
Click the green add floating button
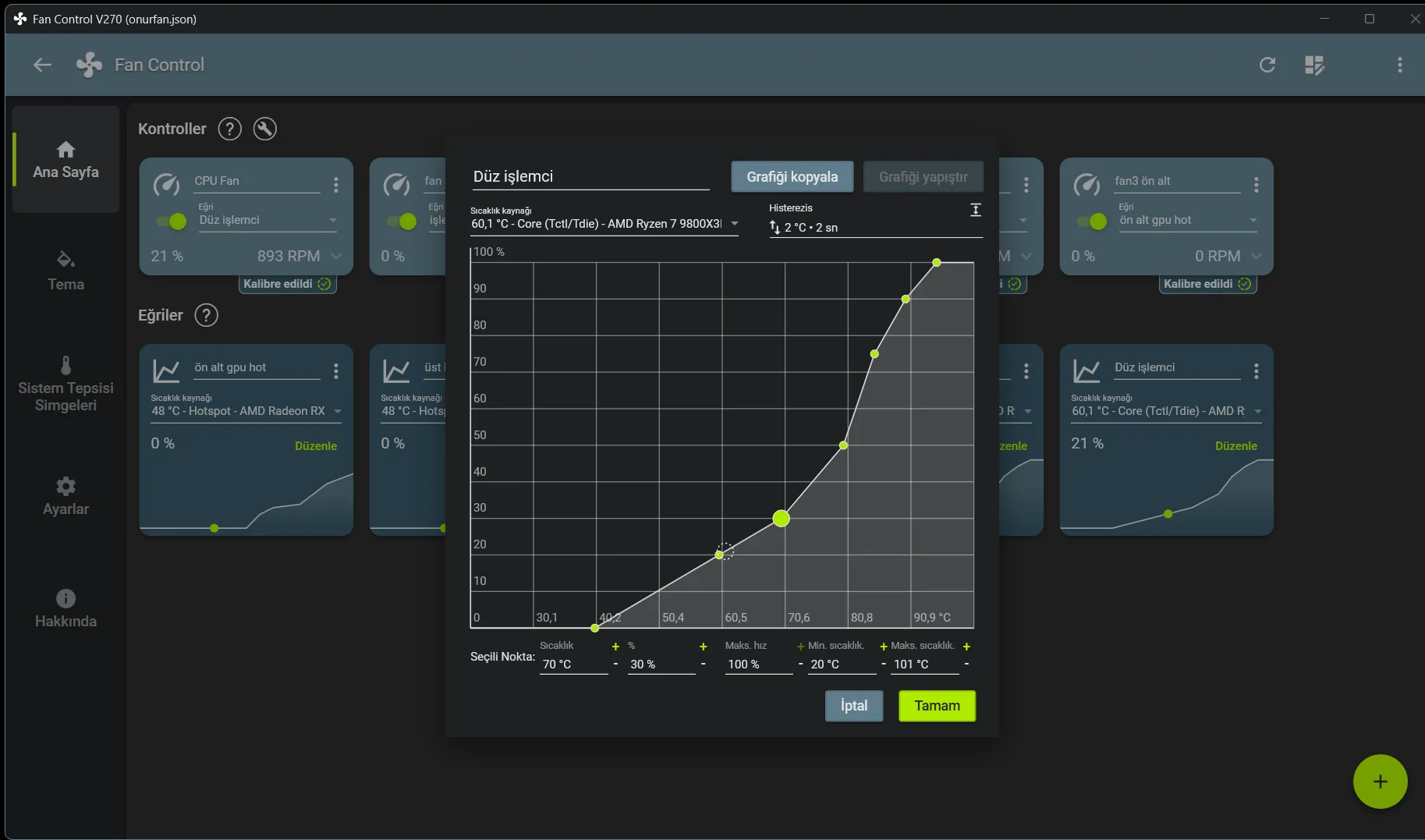(x=1380, y=782)
